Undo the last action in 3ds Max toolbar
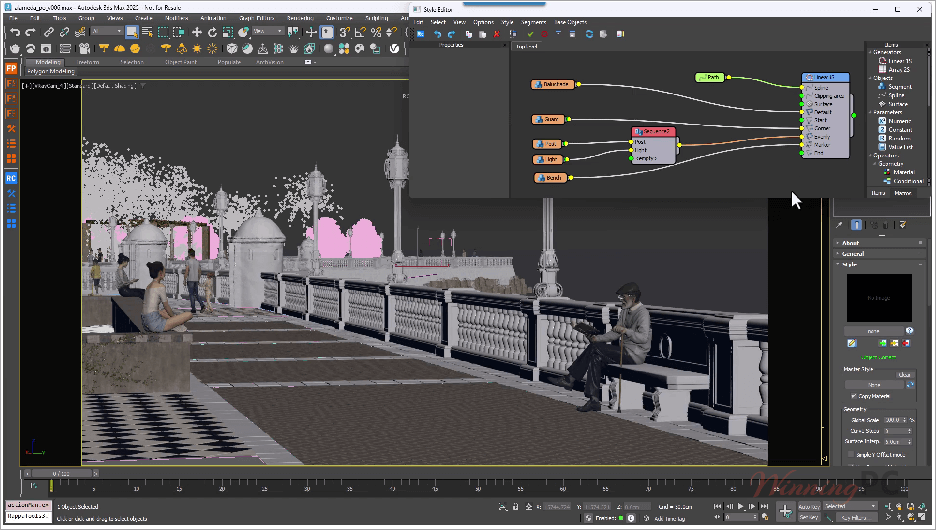The height and width of the screenshot is (530, 936). point(15,32)
